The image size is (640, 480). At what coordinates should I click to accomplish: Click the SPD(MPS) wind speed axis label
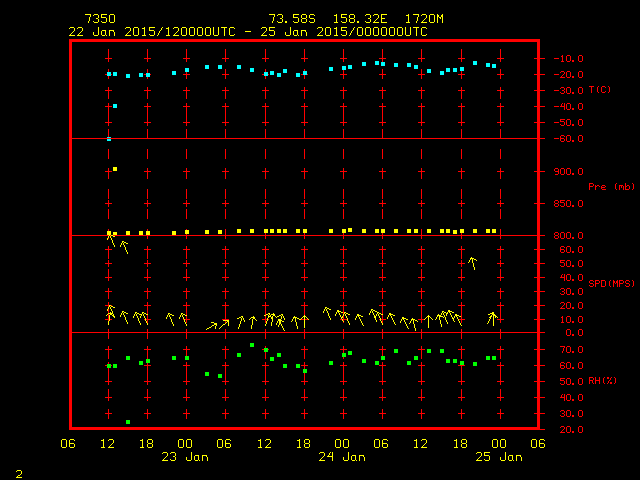point(611,284)
